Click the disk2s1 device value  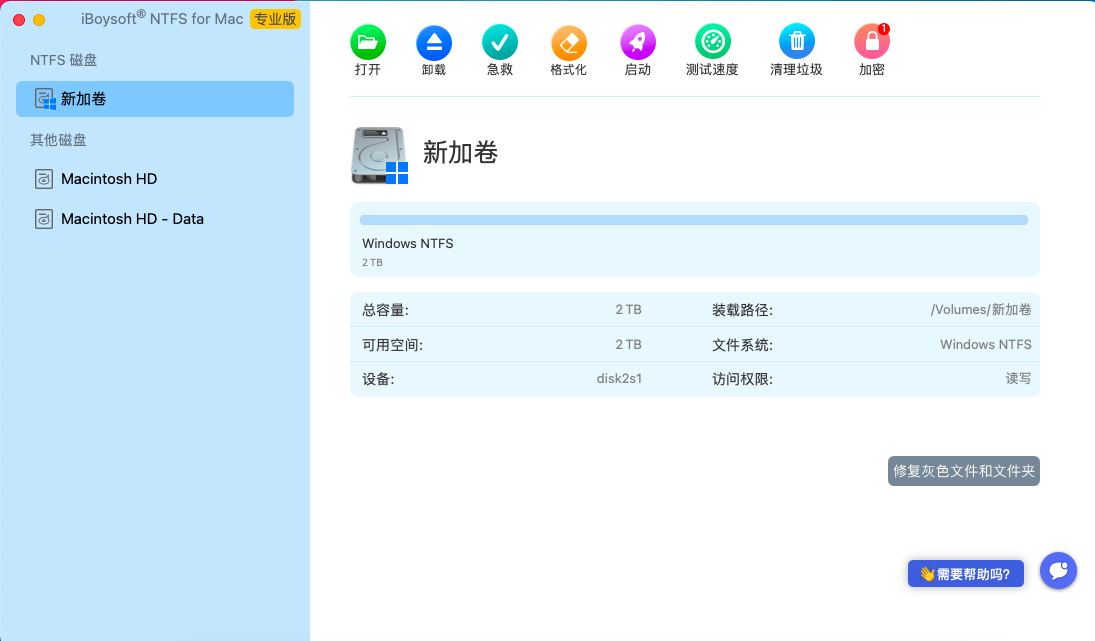(x=619, y=378)
